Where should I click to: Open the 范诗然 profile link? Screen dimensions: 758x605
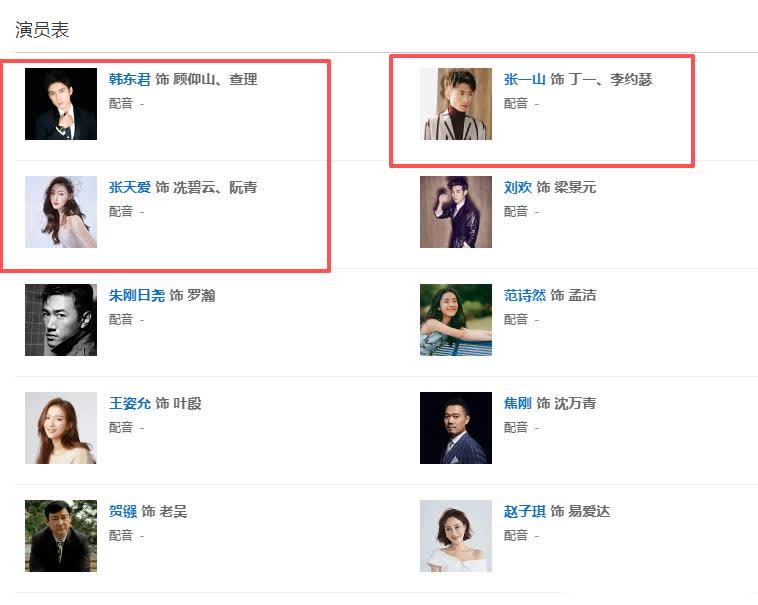[x=524, y=296]
